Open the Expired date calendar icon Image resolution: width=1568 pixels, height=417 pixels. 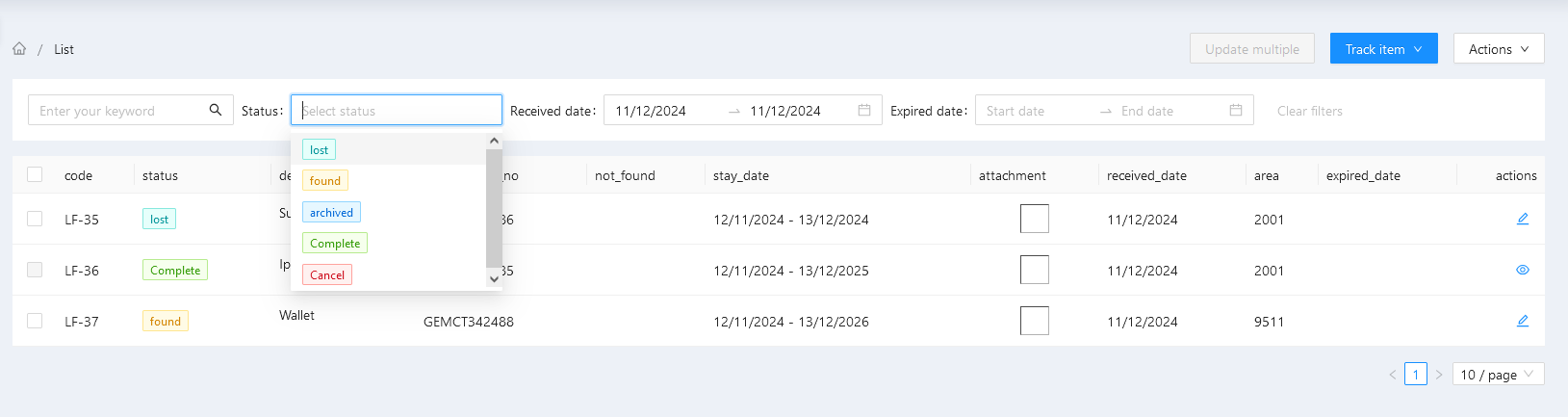click(x=1236, y=111)
